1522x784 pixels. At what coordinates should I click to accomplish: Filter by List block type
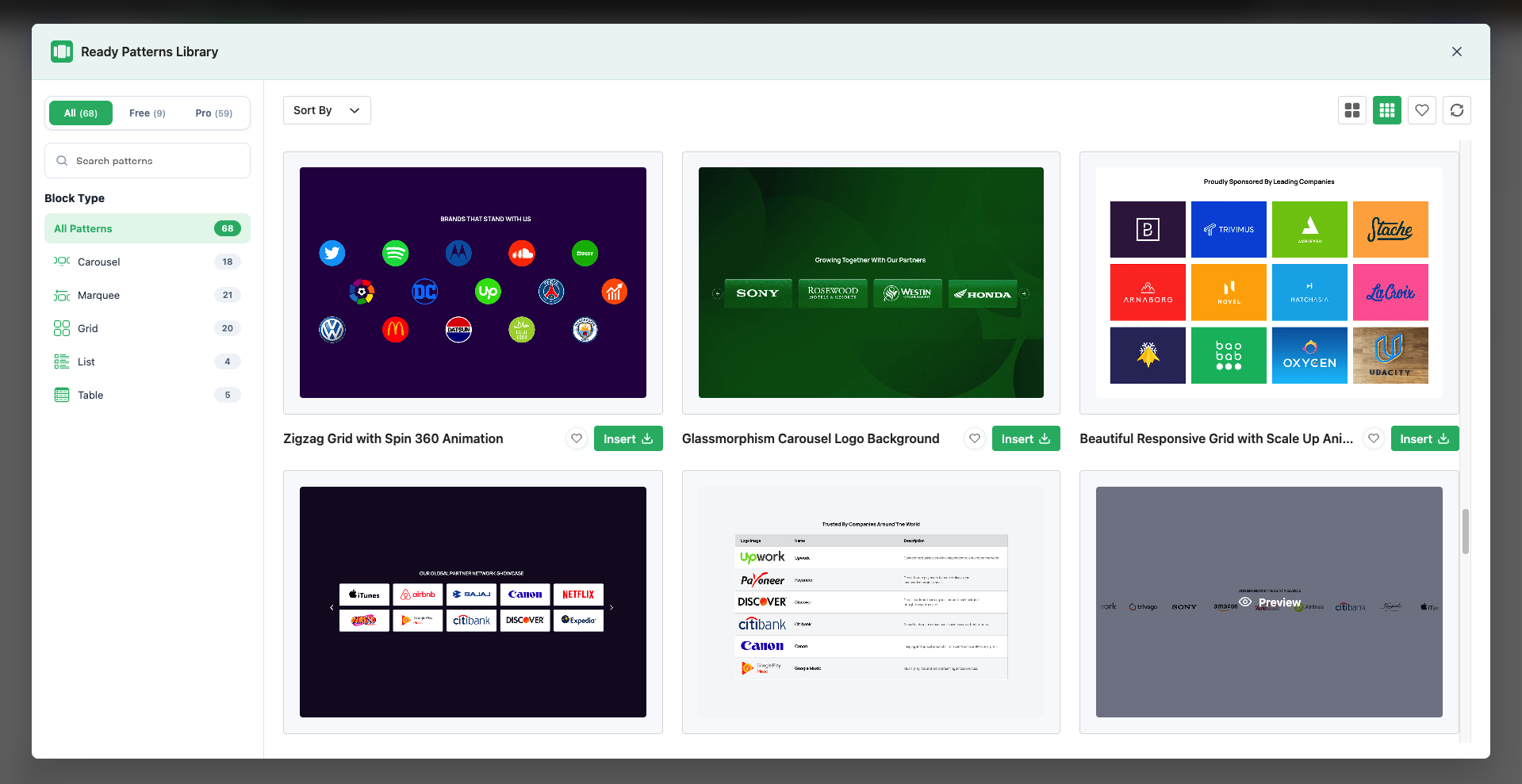148,361
